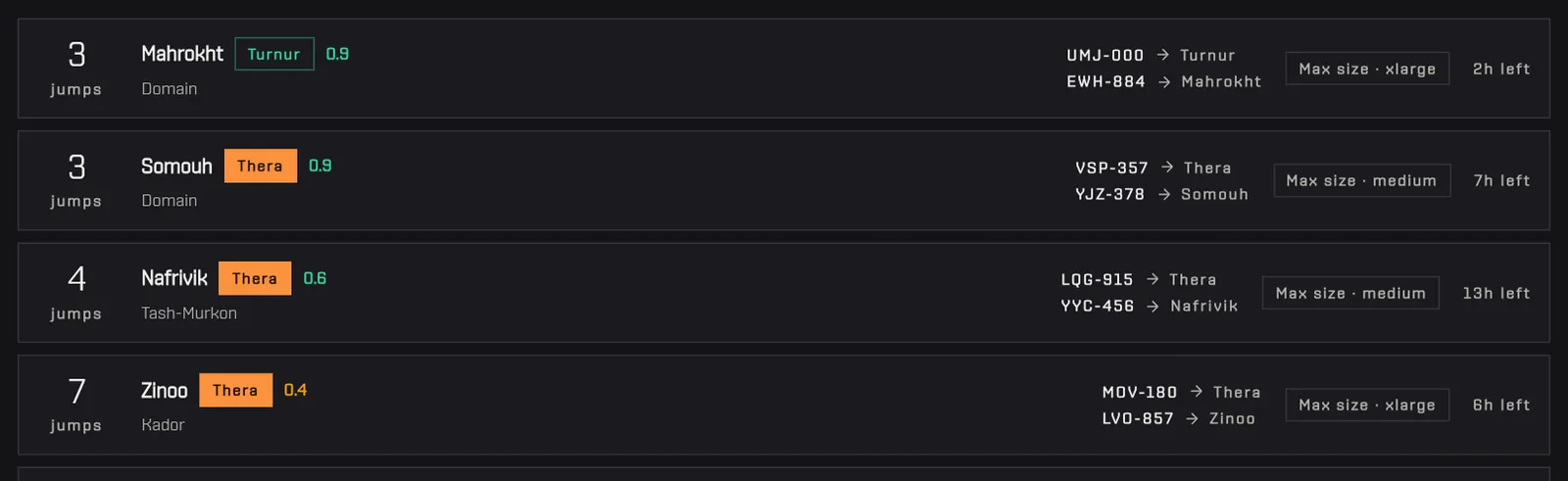Click the arrow between LQG-915 and Thera
The width and height of the screenshot is (1568, 481).
coord(1151,279)
